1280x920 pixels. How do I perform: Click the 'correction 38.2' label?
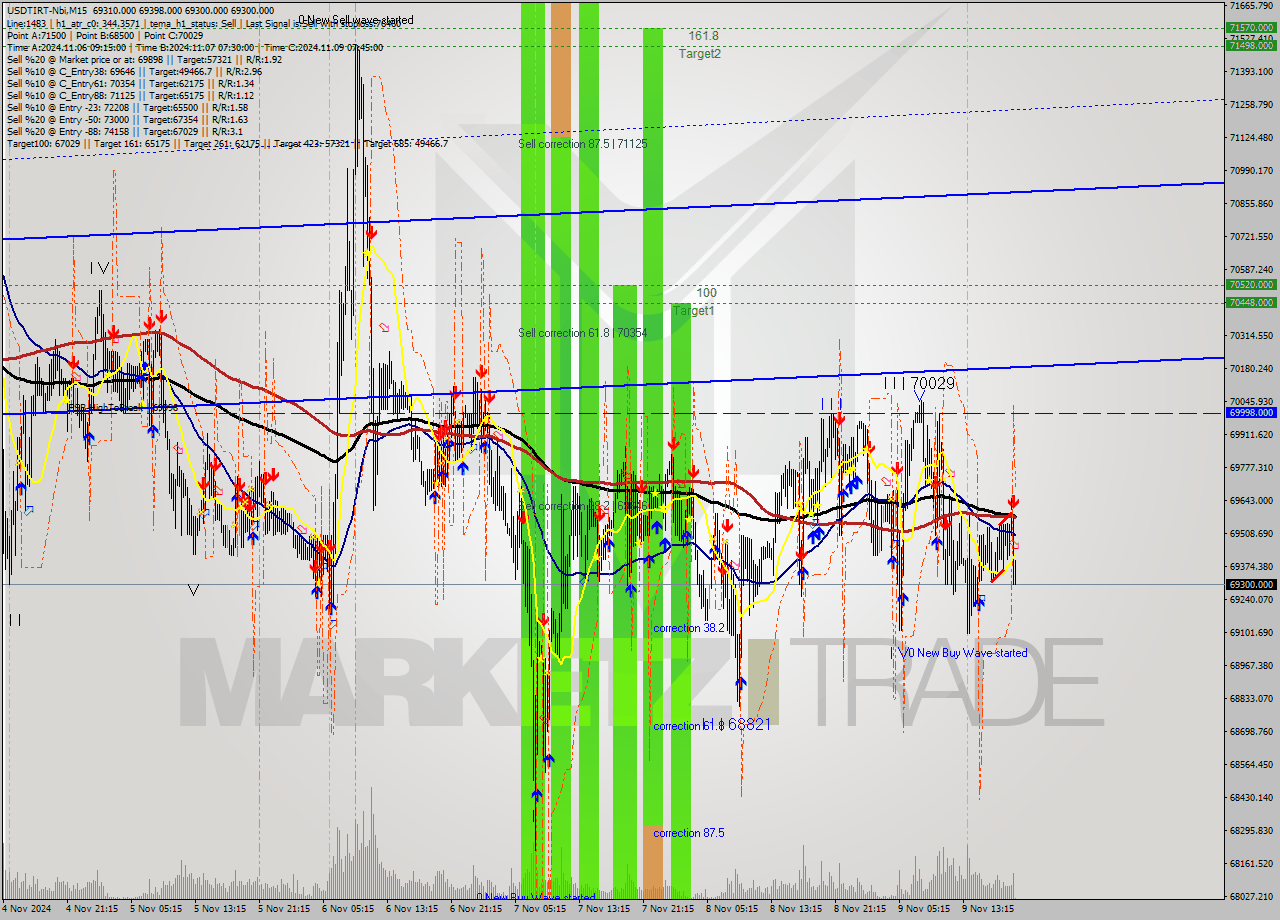688,628
